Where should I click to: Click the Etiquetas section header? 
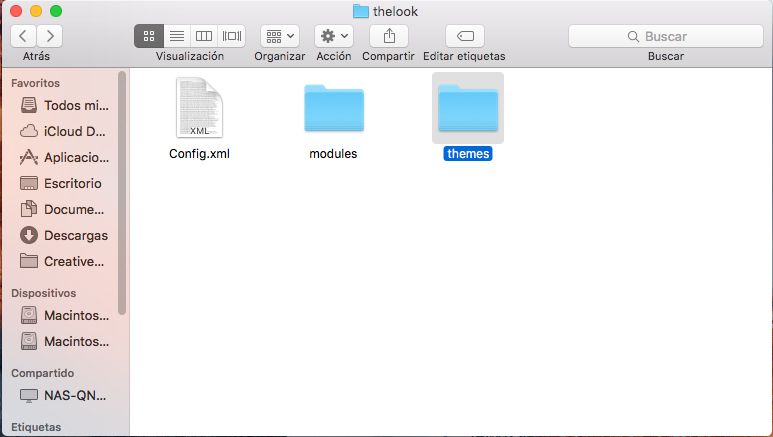tap(36, 427)
